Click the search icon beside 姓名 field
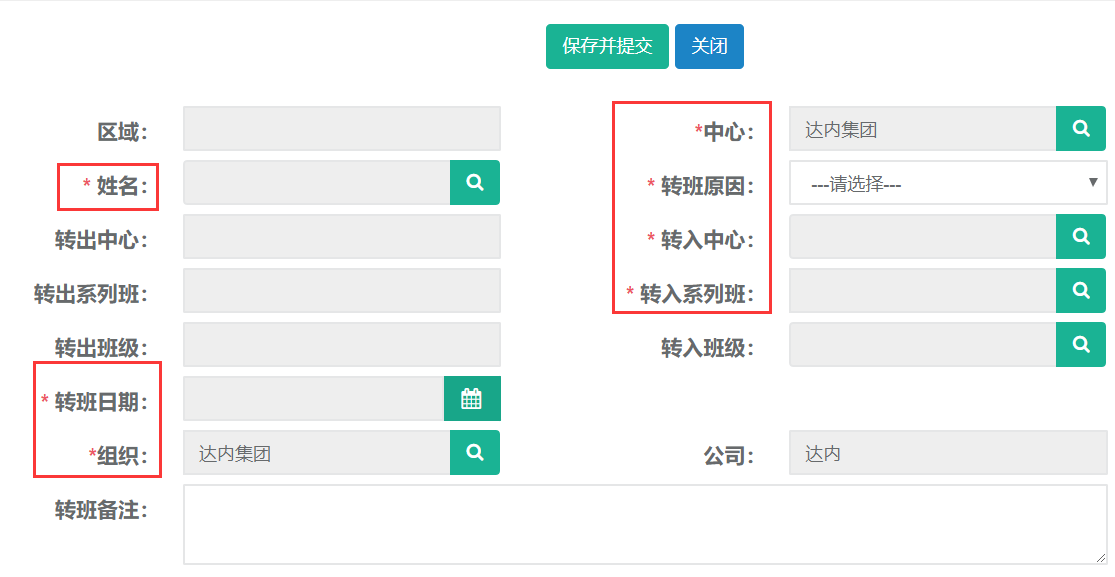The image size is (1115, 577). [475, 183]
